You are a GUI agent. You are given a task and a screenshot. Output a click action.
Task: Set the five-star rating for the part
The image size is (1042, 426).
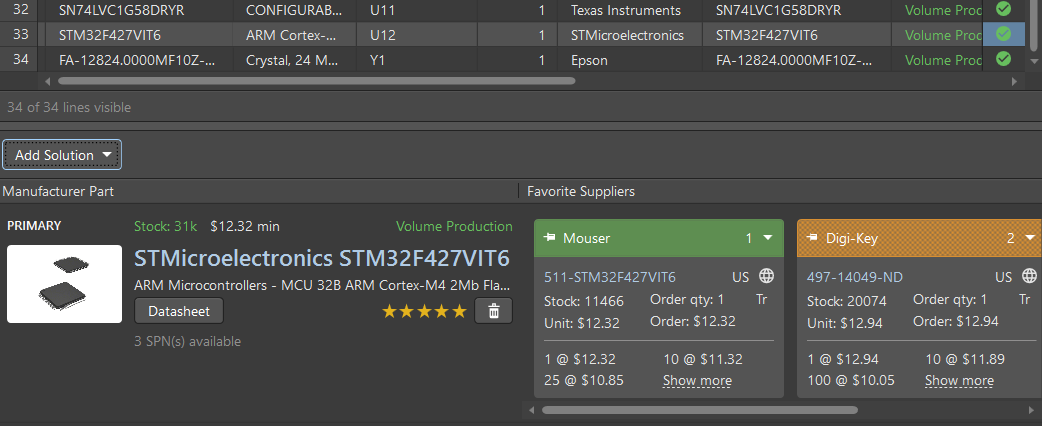pos(424,312)
